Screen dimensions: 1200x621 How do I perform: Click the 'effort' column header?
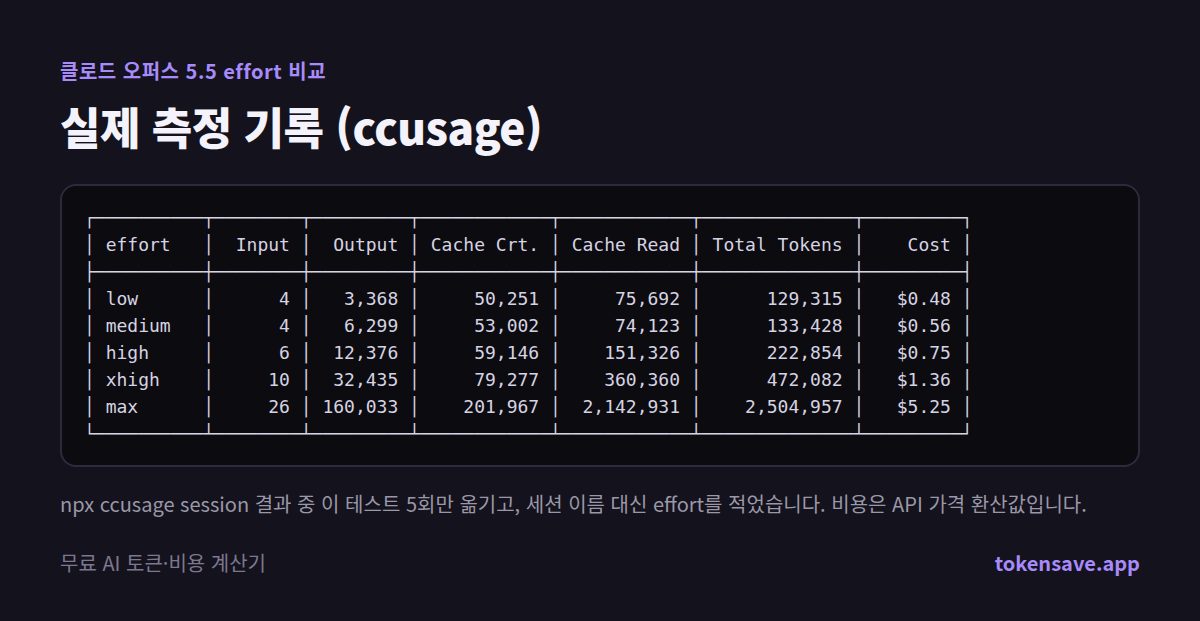(138, 244)
